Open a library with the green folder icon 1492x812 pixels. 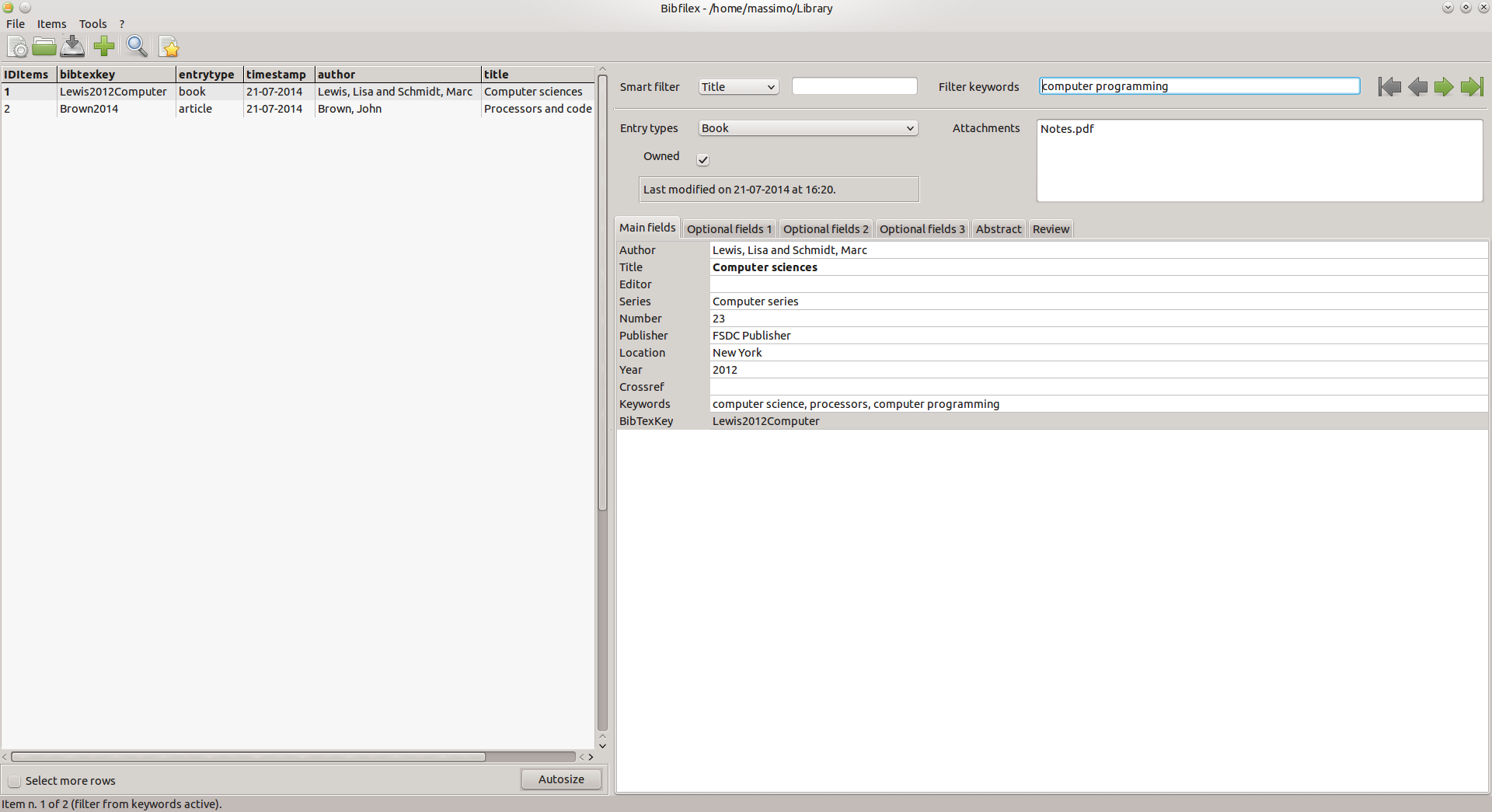pyautogui.click(x=44, y=47)
